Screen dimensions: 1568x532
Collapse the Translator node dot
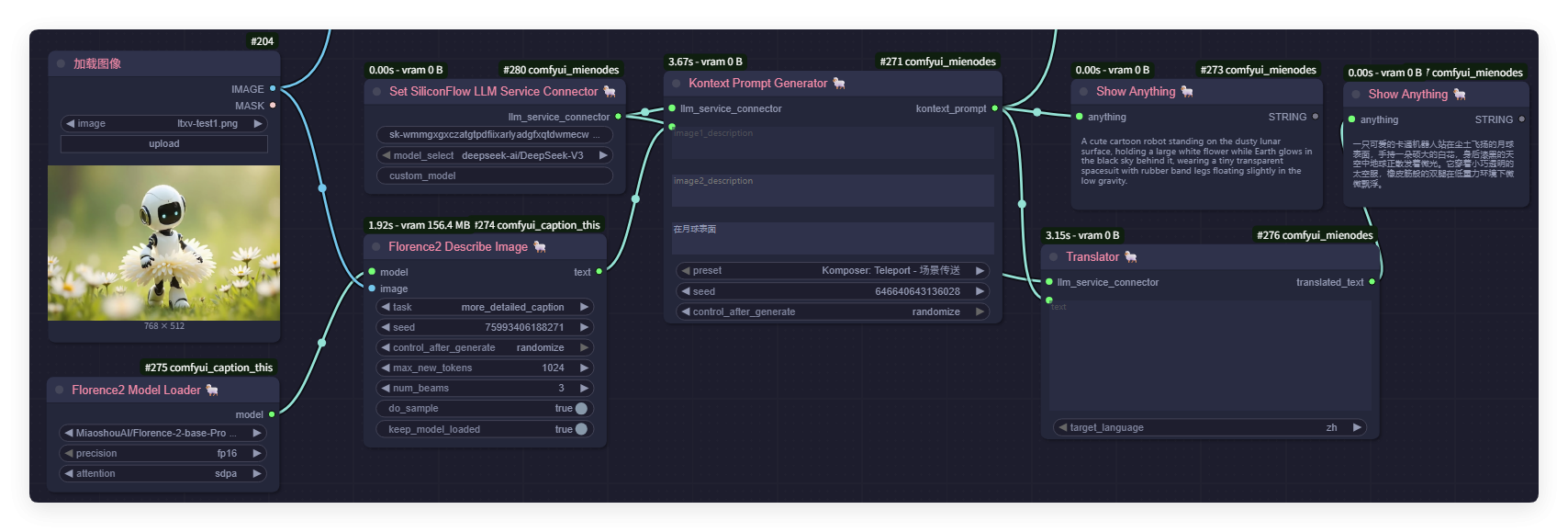coord(1054,257)
